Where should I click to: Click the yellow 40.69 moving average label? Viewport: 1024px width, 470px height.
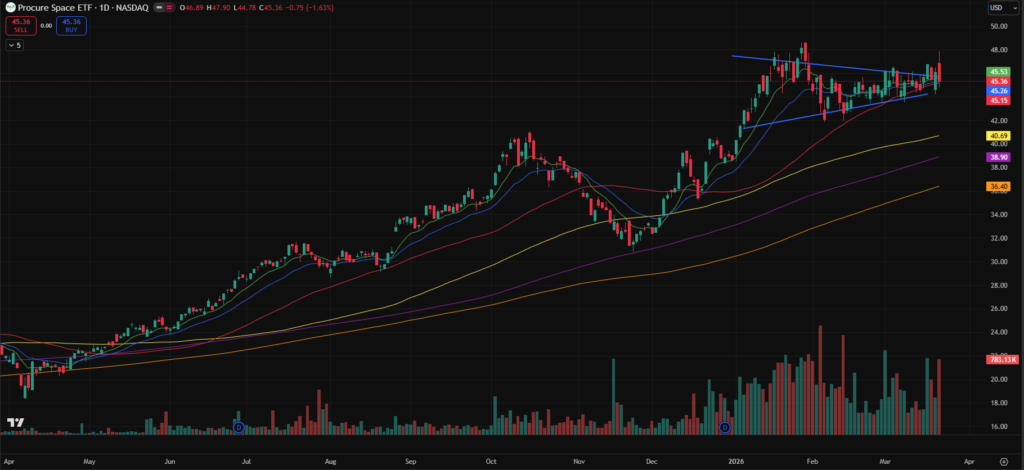(997, 135)
